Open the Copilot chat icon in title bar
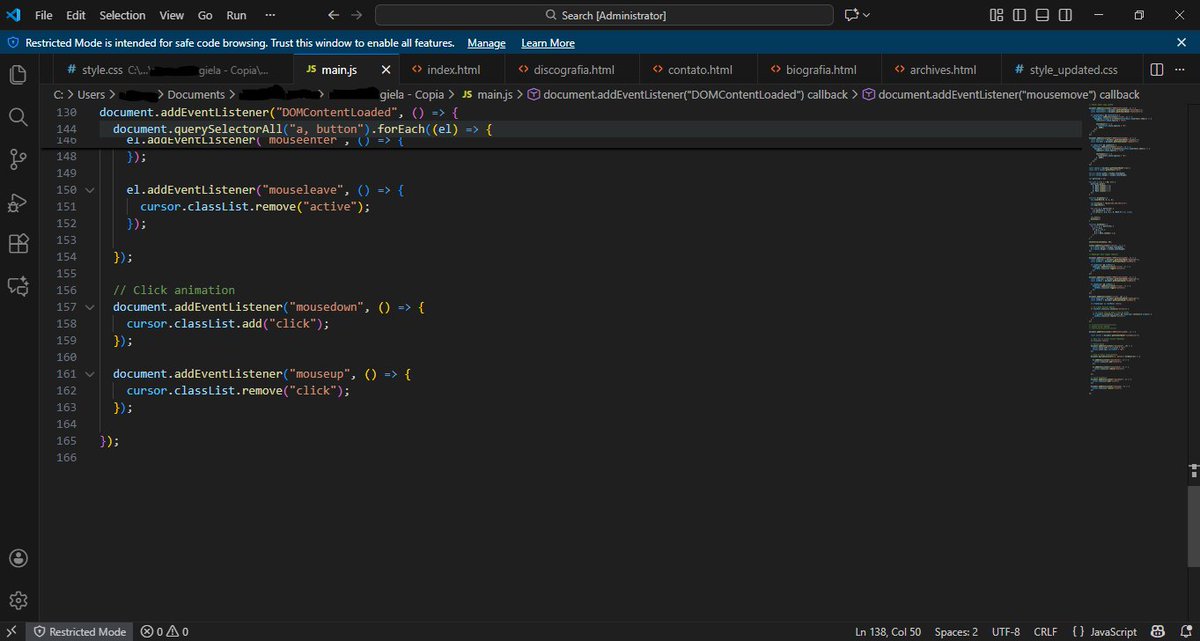Screen dimensions: 1200x641 pos(851,15)
